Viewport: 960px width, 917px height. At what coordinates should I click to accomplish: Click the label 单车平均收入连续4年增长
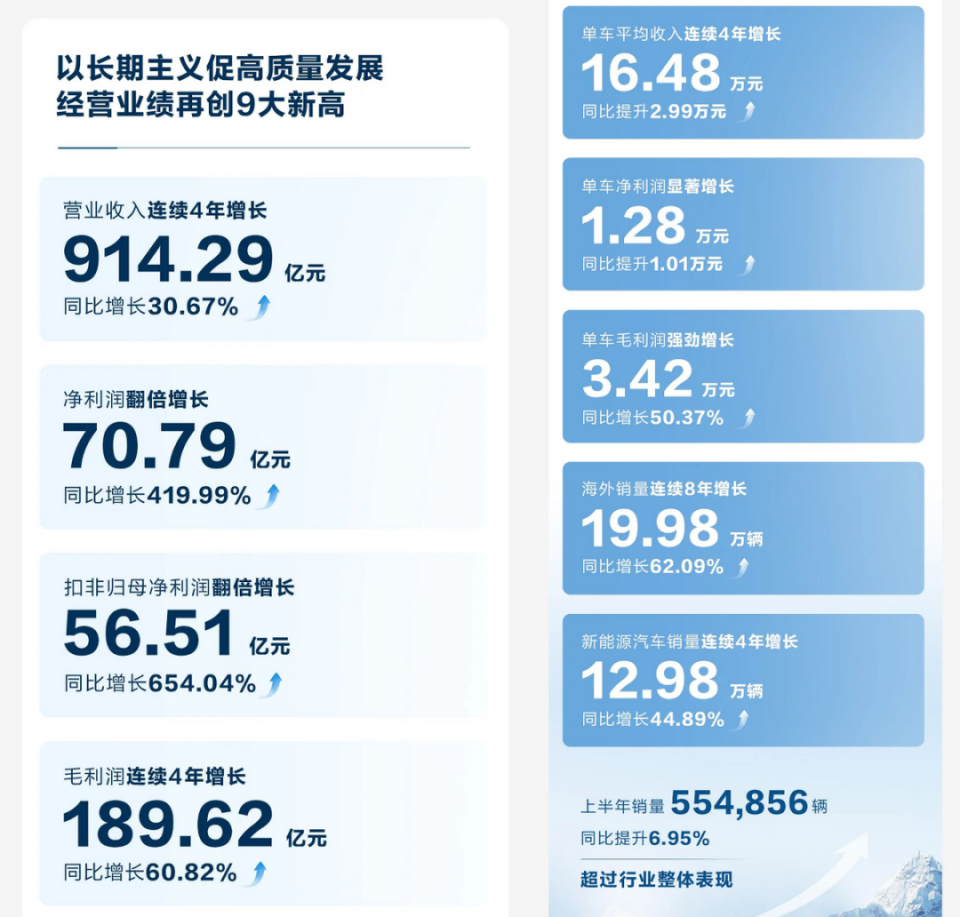681,34
